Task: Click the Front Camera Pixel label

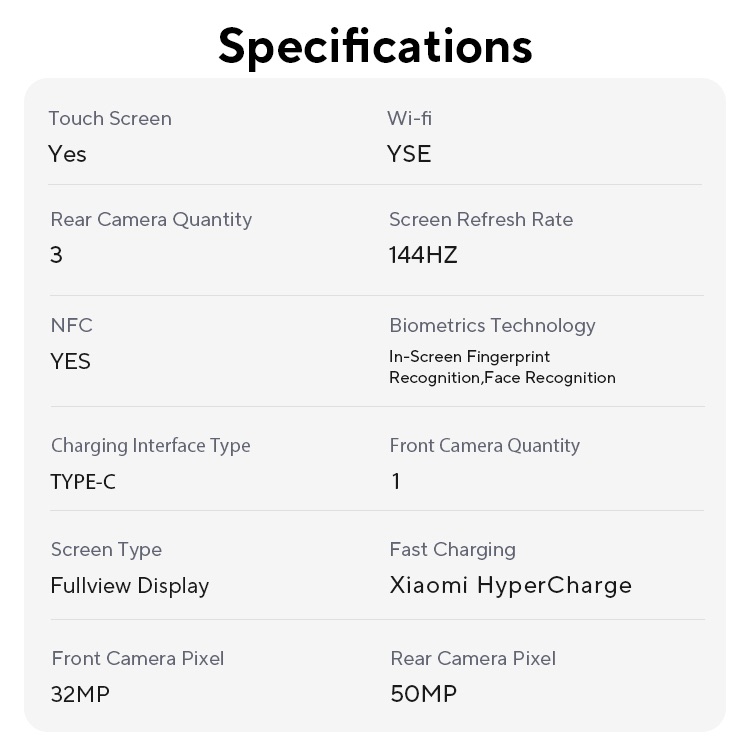Action: coord(137,658)
